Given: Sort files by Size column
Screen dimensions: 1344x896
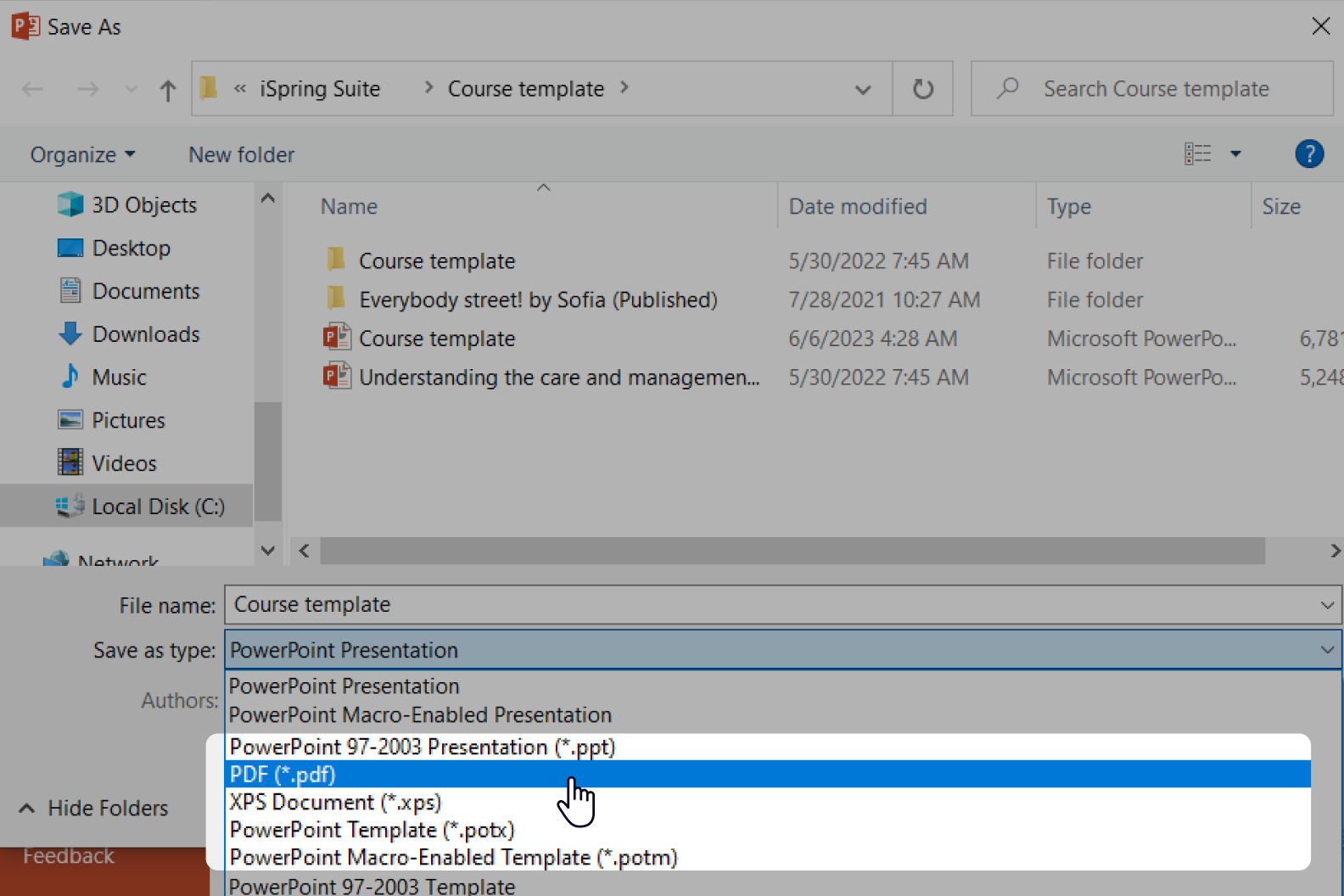Looking at the screenshot, I should (1281, 206).
